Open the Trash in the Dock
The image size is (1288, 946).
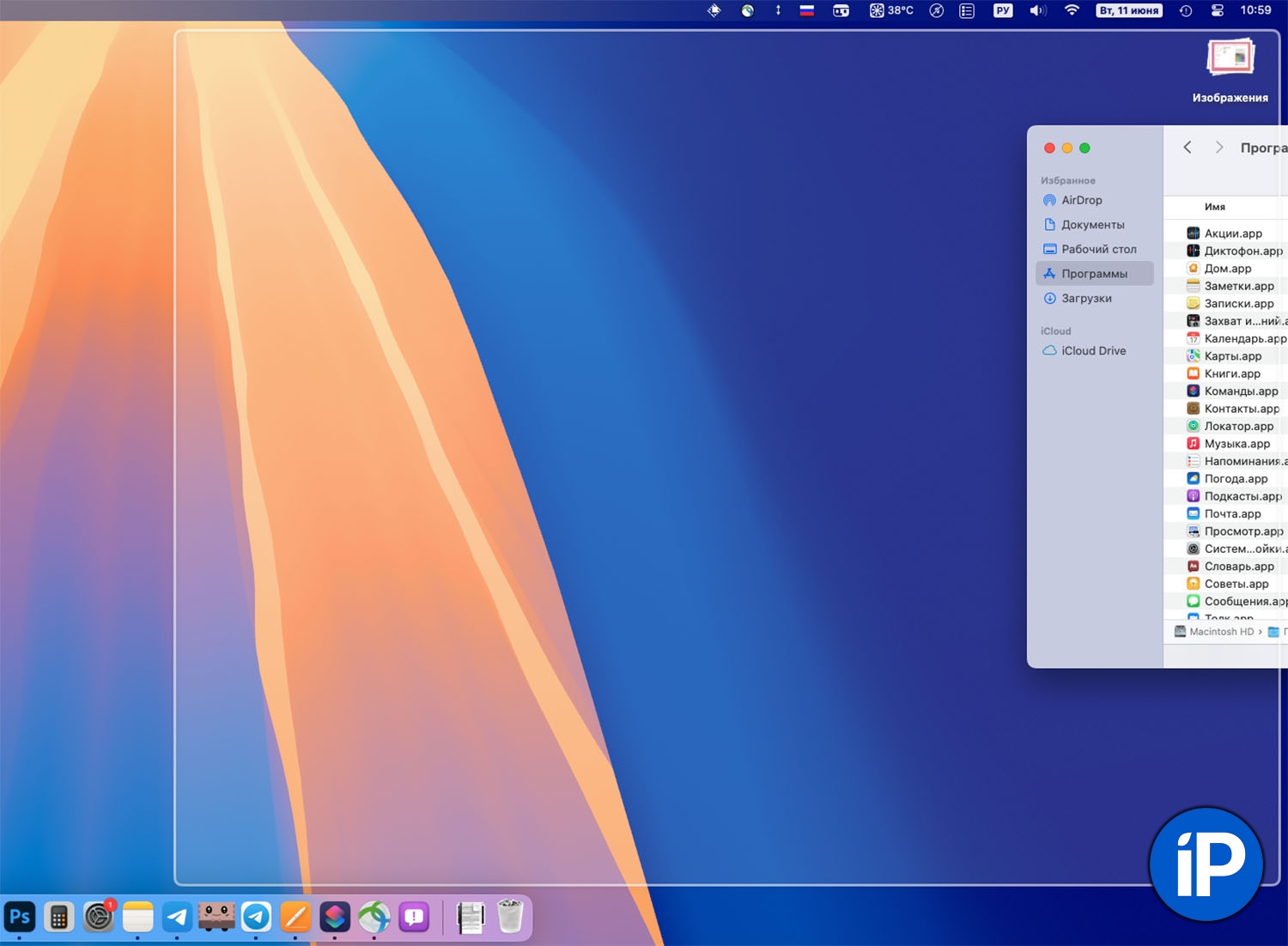coord(510,917)
